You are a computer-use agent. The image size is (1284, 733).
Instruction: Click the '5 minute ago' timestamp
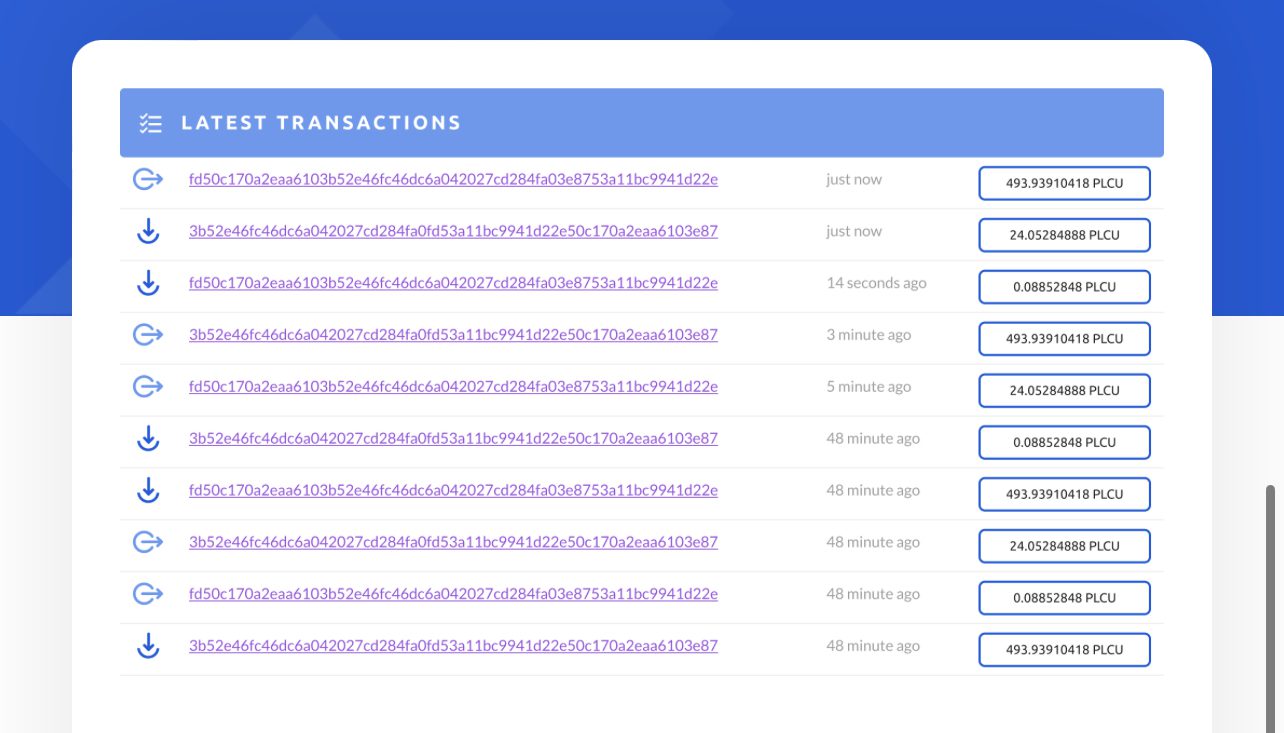pyautogui.click(x=868, y=387)
